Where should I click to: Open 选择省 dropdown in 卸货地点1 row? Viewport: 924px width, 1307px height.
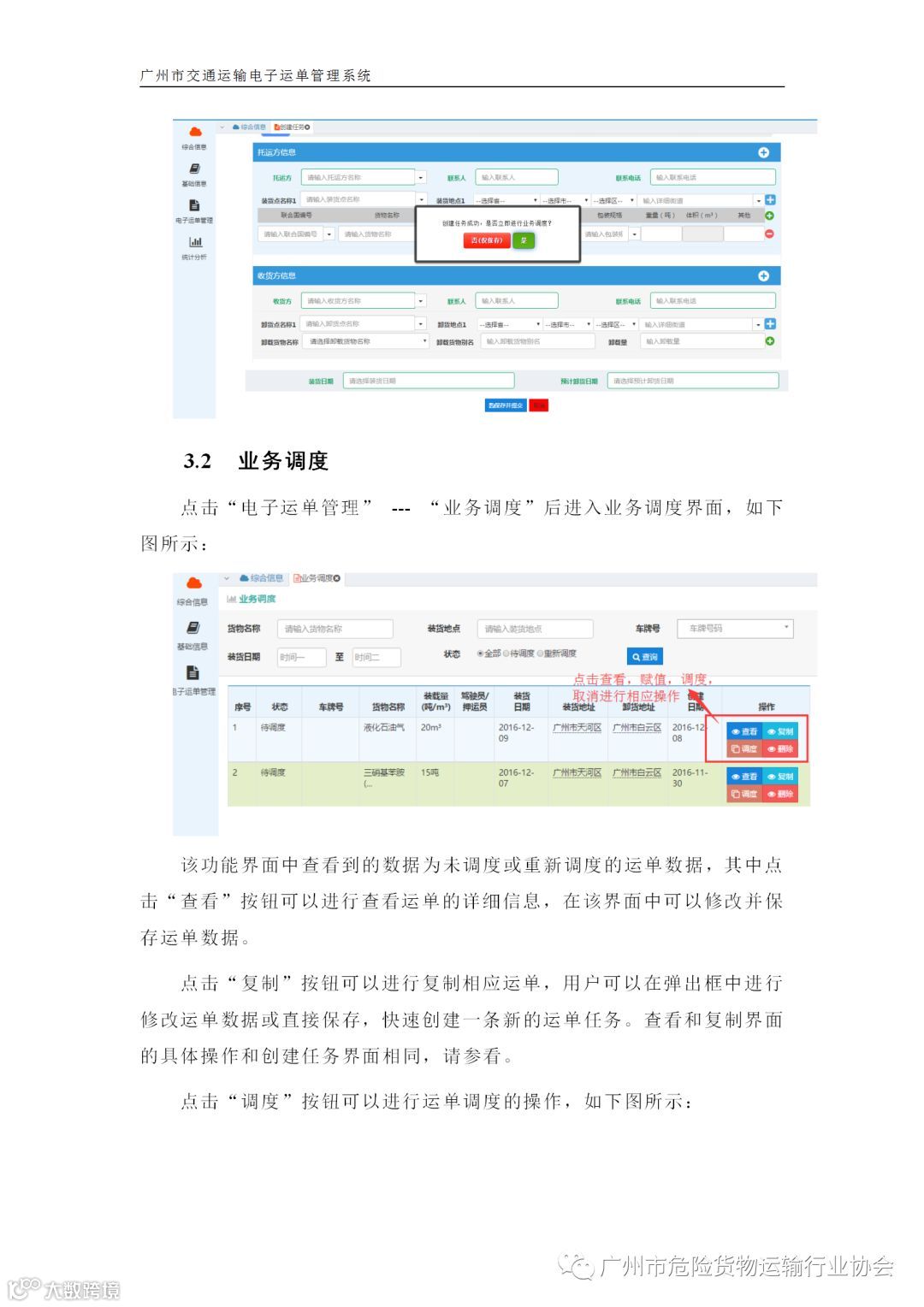pyautogui.click(x=510, y=324)
